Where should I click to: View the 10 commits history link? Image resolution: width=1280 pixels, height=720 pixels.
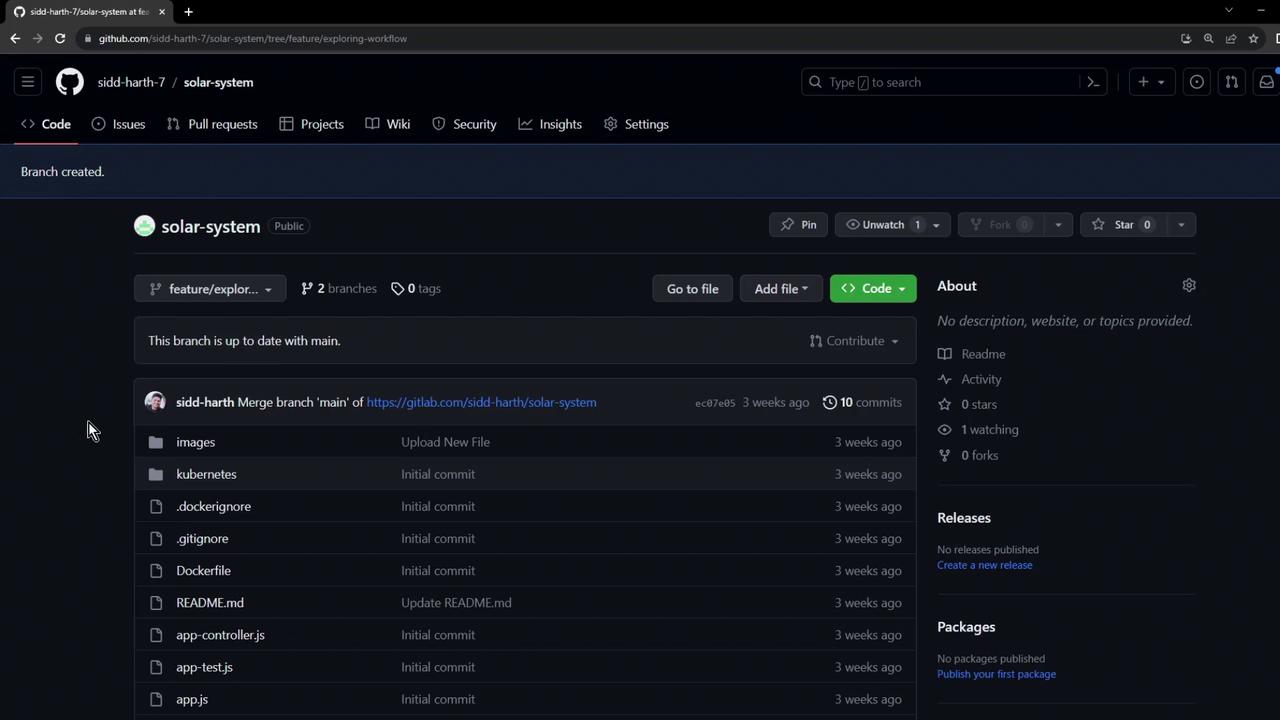[x=862, y=402]
